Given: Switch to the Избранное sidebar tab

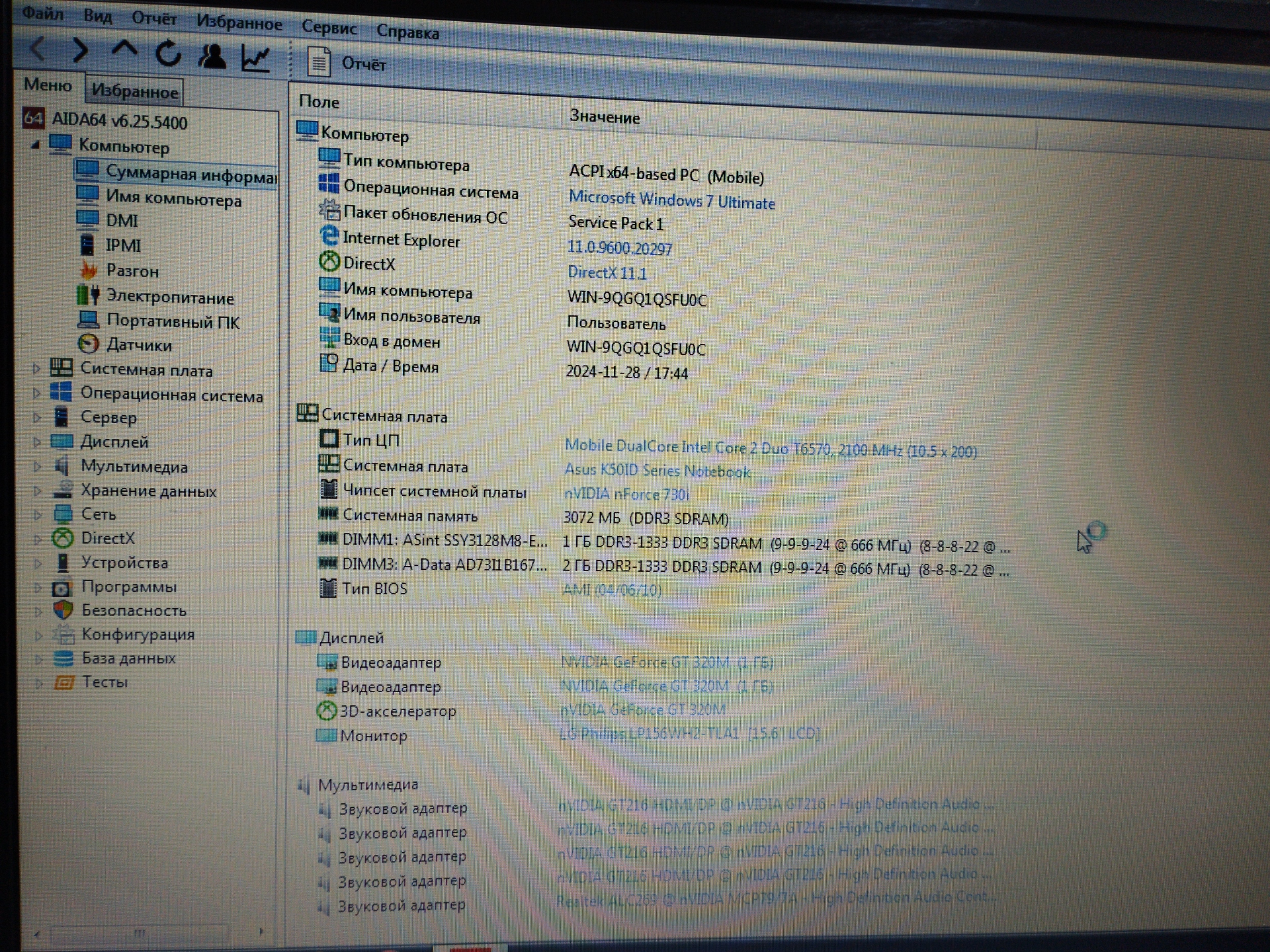Looking at the screenshot, I should 134,91.
